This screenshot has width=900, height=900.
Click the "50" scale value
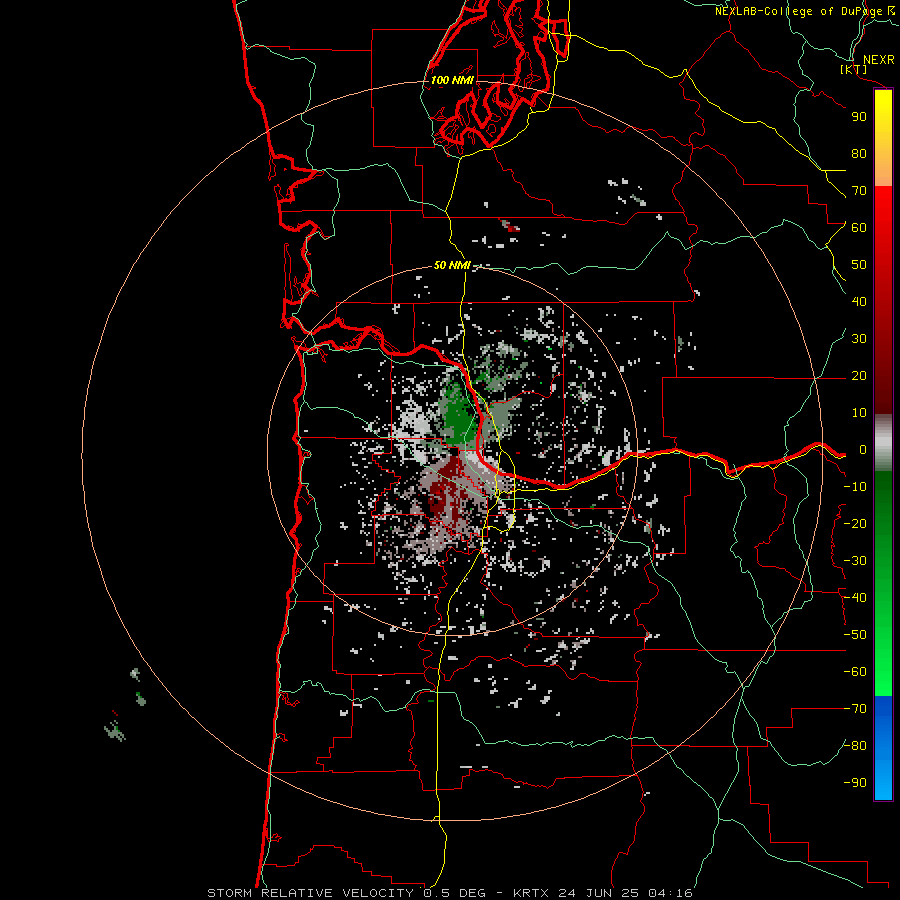tap(859, 265)
